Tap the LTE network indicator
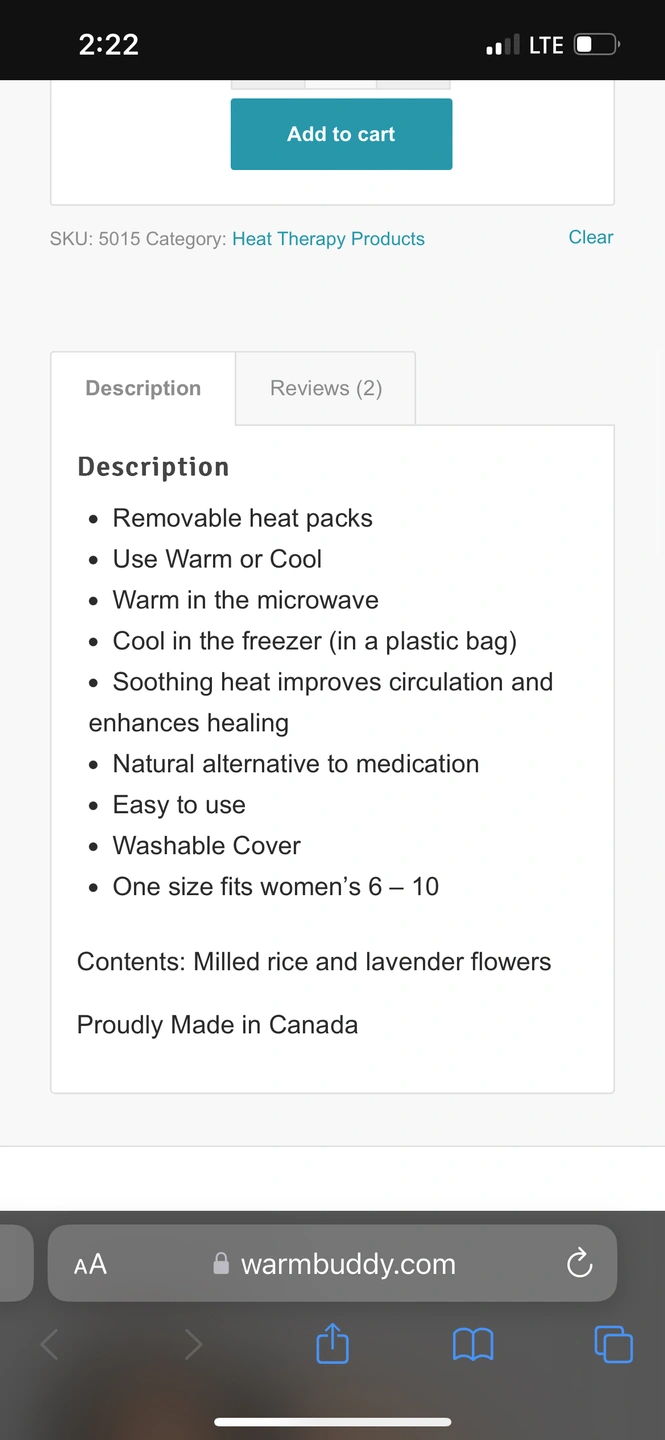 point(546,45)
